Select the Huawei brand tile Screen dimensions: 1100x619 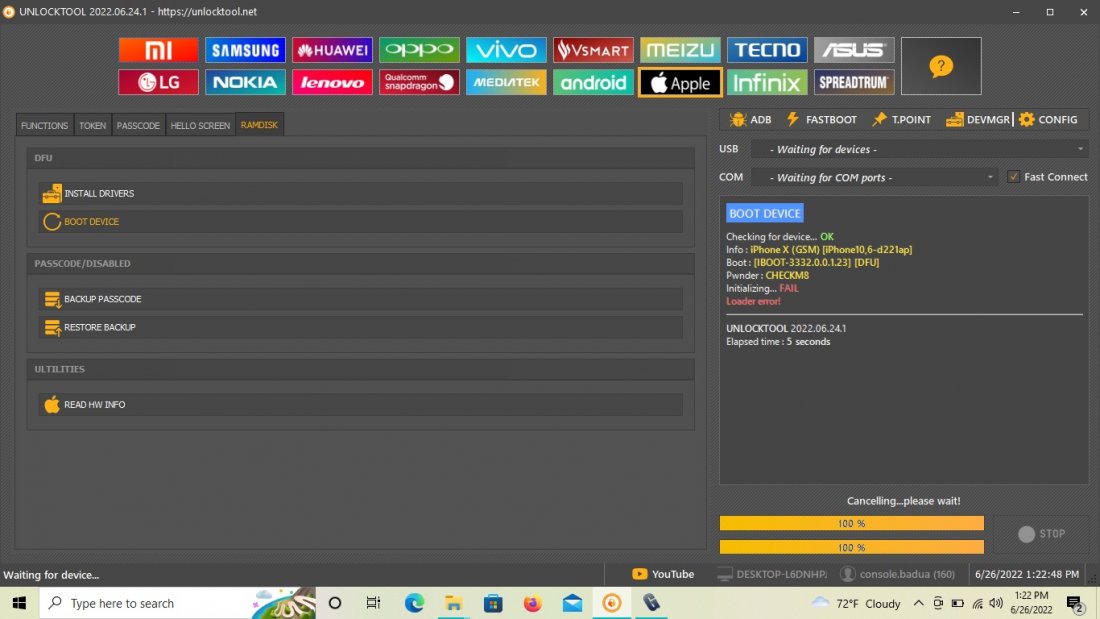click(x=332, y=50)
